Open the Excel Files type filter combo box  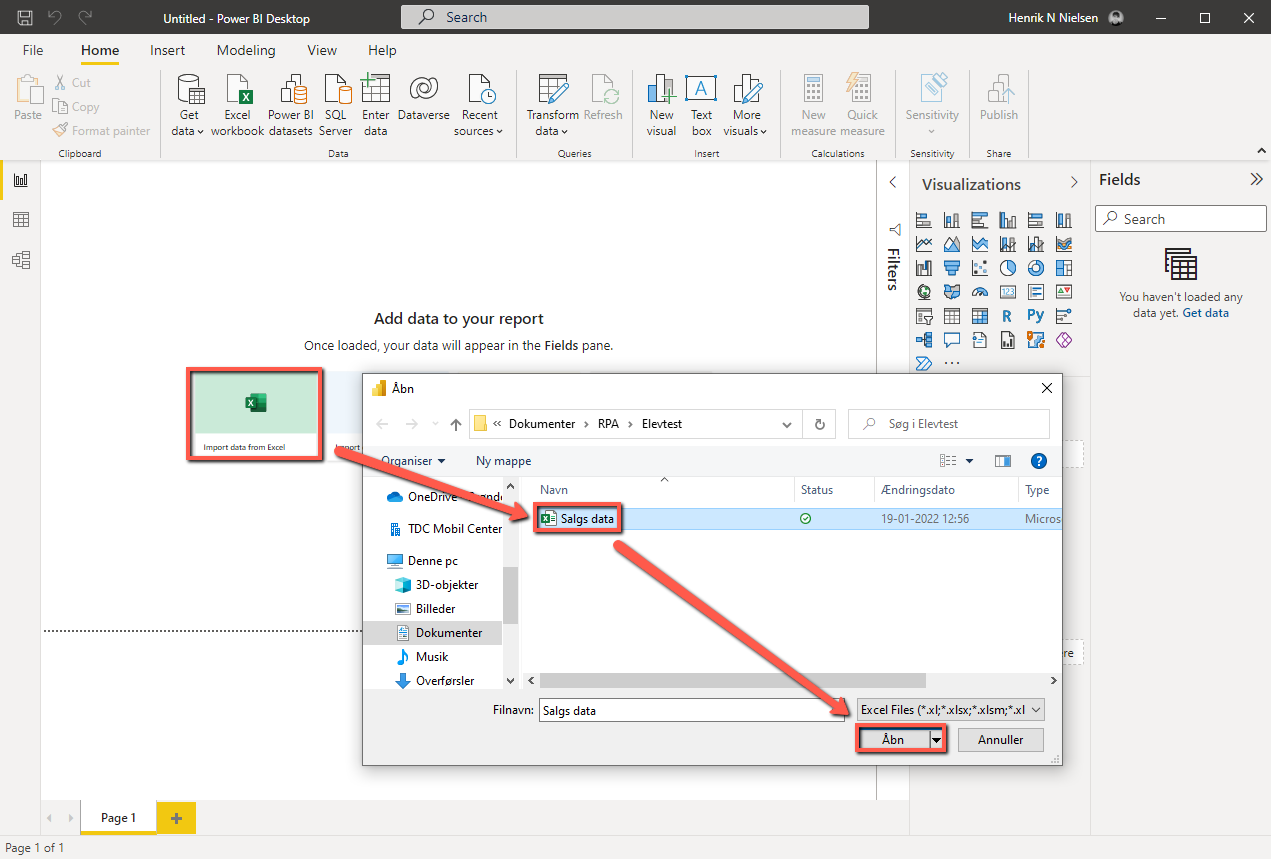click(951, 710)
